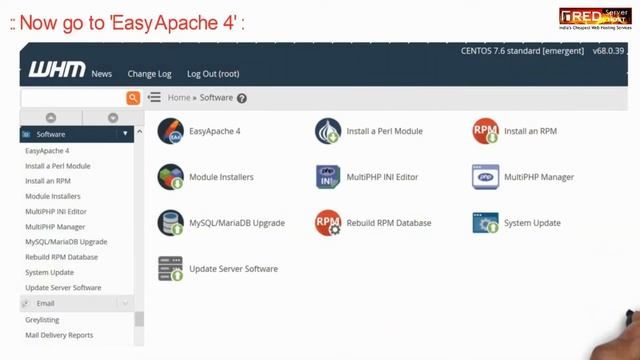Select System Update in sidebar
Image resolution: width=640 pixels, height=360 pixels.
pyautogui.click(x=49, y=272)
